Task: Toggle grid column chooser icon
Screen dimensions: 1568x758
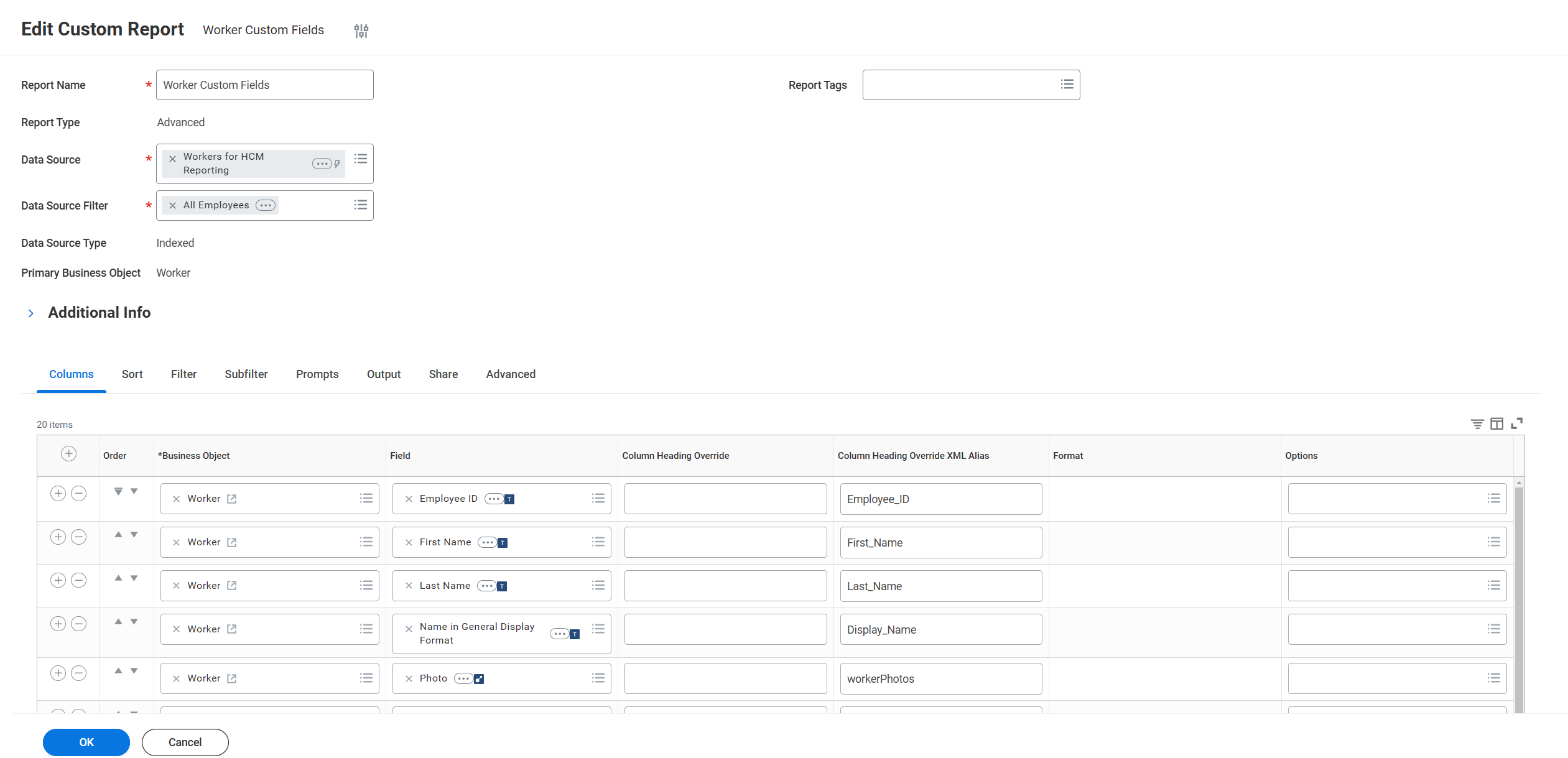Action: coord(1496,424)
